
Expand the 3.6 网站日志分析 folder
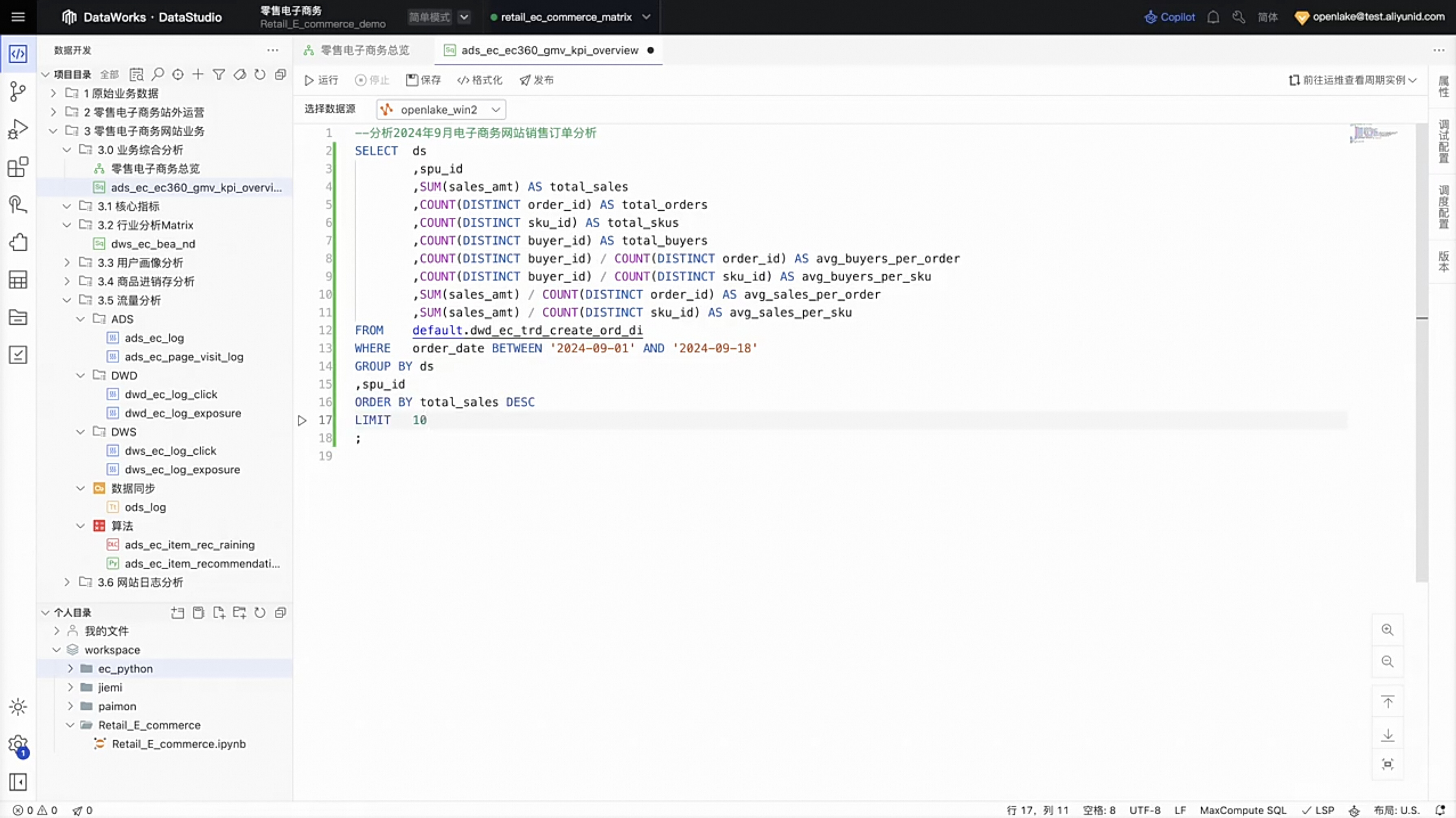[67, 582]
